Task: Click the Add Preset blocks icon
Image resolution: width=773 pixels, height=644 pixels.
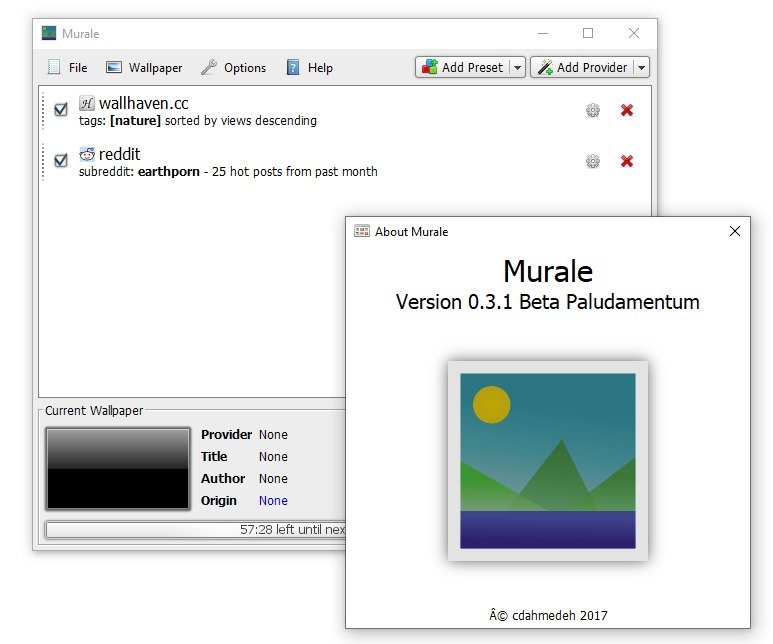Action: (x=430, y=67)
